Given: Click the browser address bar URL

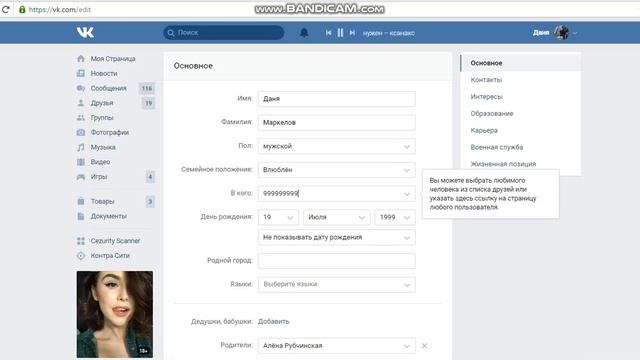Looking at the screenshot, I should pos(60,9).
